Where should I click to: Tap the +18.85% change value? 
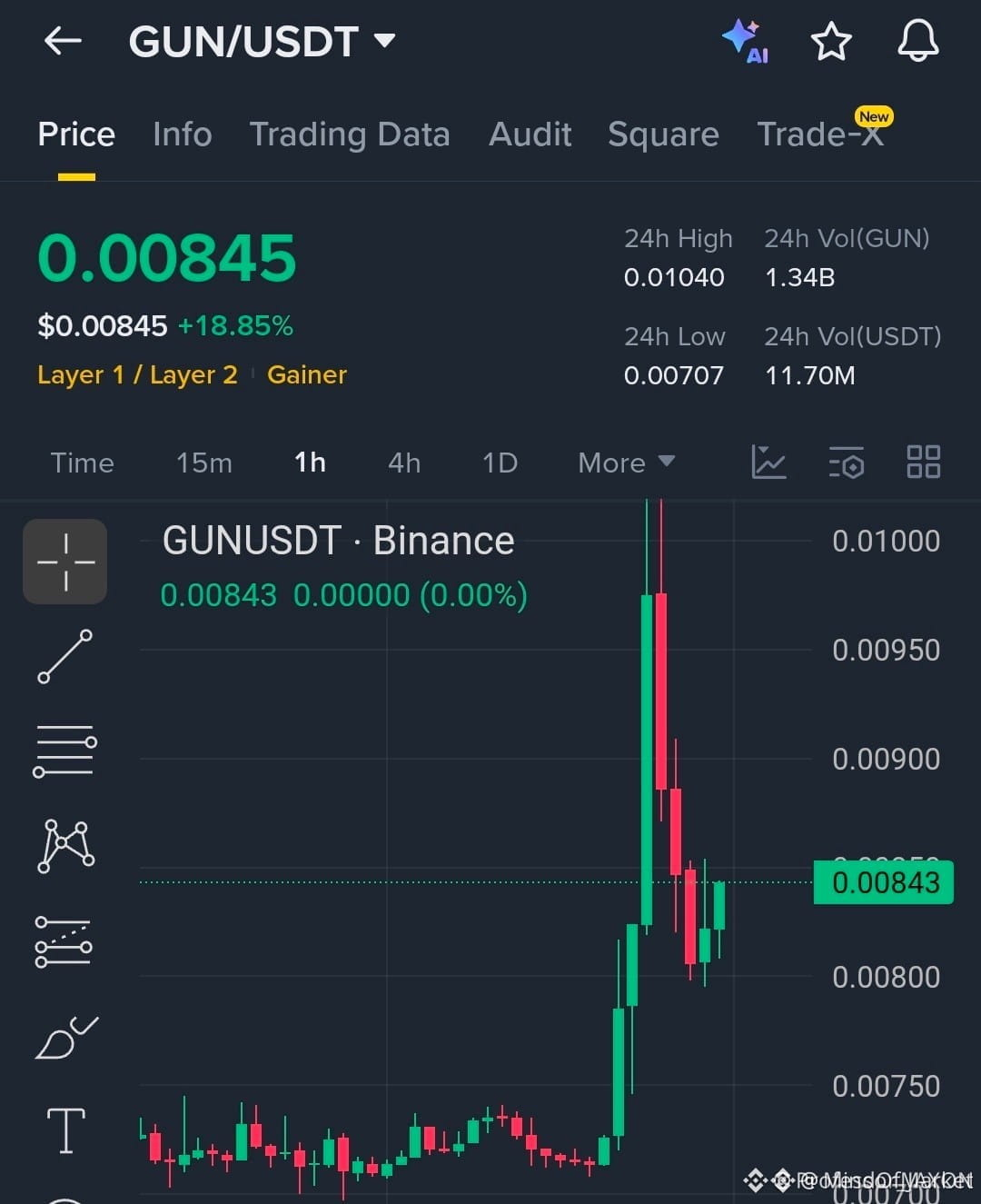click(x=235, y=325)
